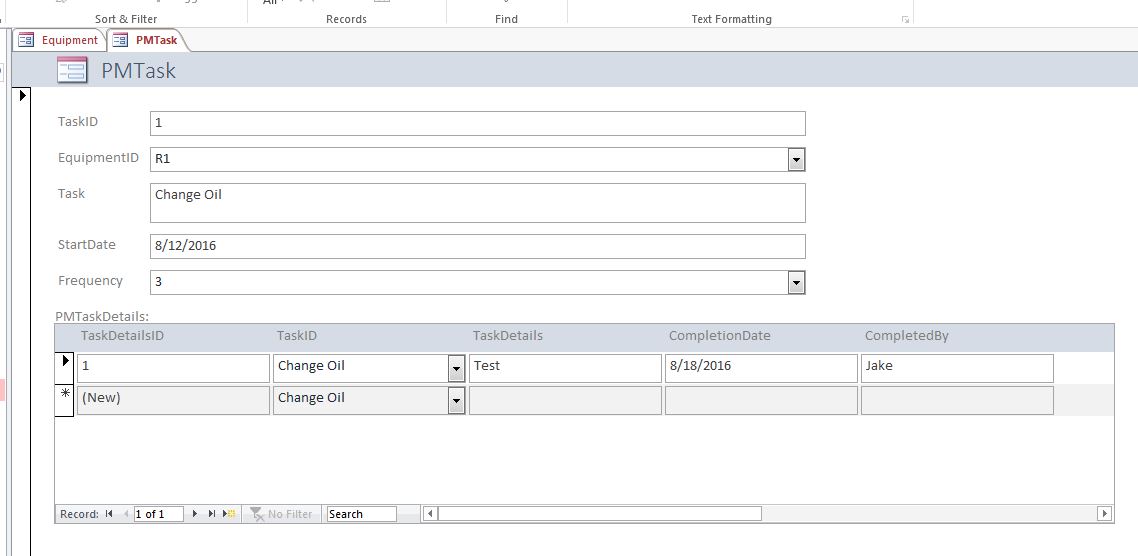
Task: Click the PMTaskDetails: subform label
Action: tap(102, 316)
